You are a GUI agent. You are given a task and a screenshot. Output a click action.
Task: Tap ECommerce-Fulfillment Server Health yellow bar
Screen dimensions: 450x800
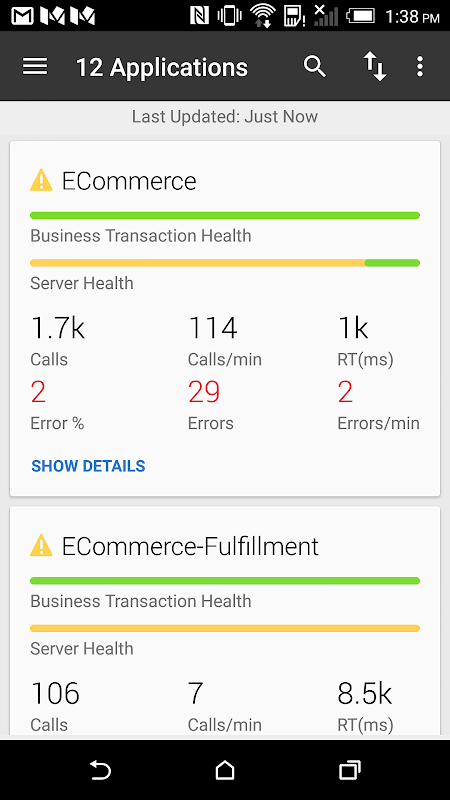[x=225, y=628]
